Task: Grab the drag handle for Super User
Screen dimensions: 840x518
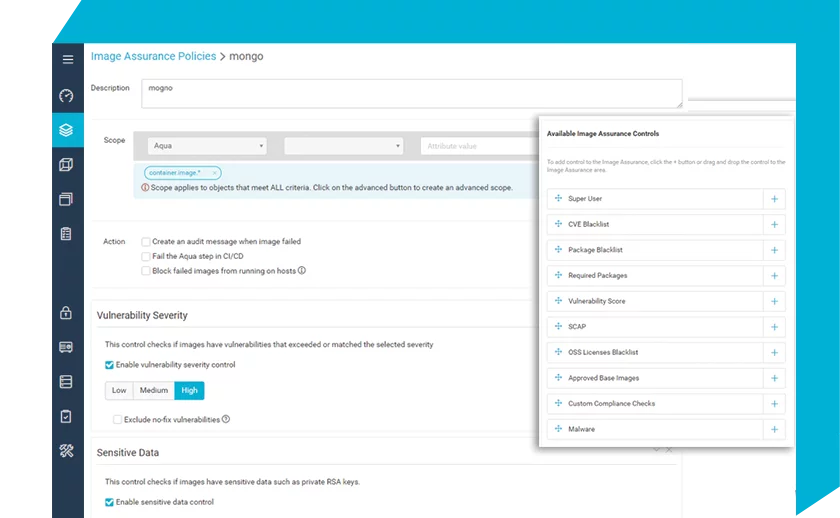Action: click(x=558, y=198)
